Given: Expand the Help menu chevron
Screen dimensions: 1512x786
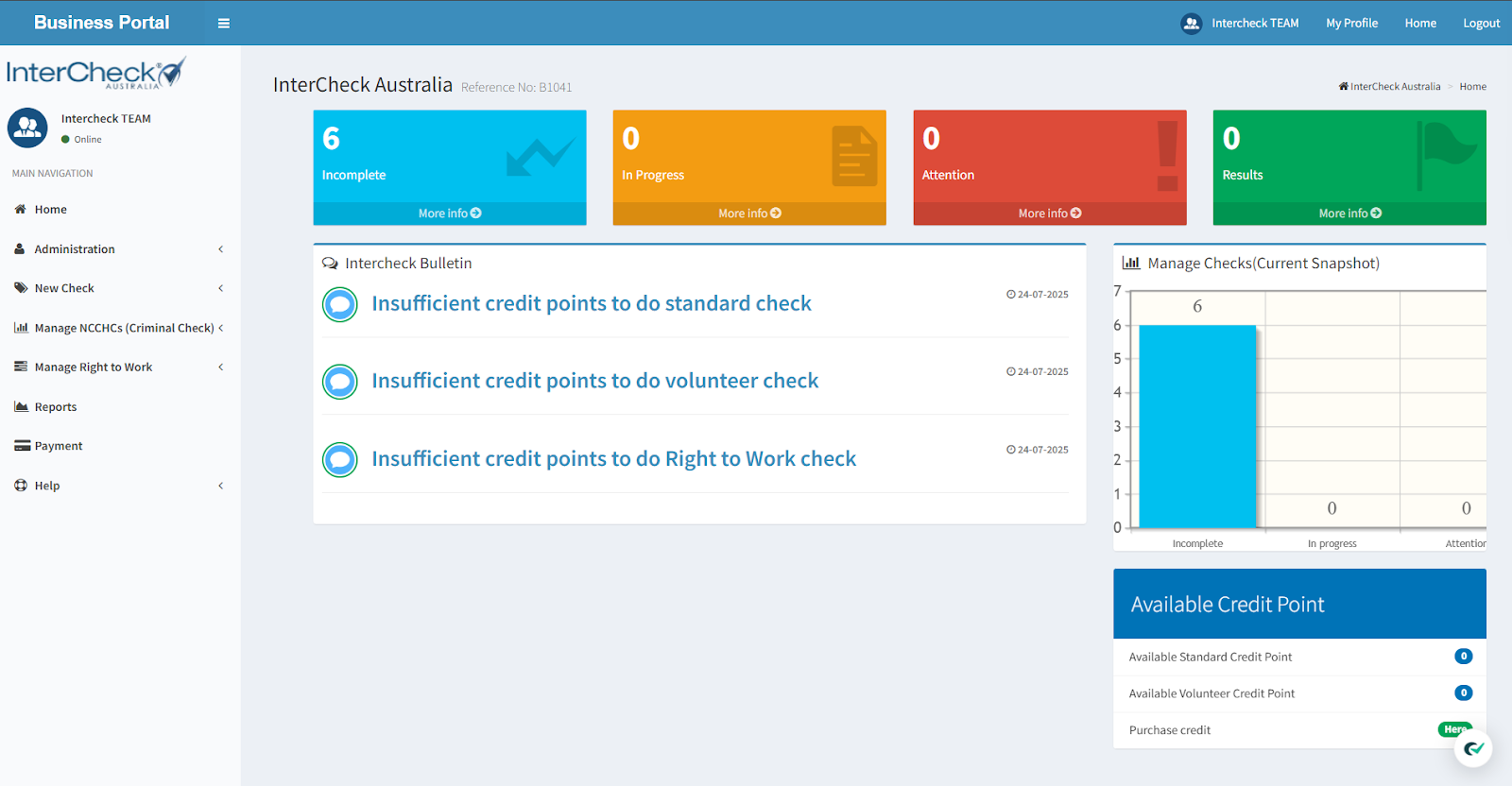Looking at the screenshot, I should pos(220,486).
